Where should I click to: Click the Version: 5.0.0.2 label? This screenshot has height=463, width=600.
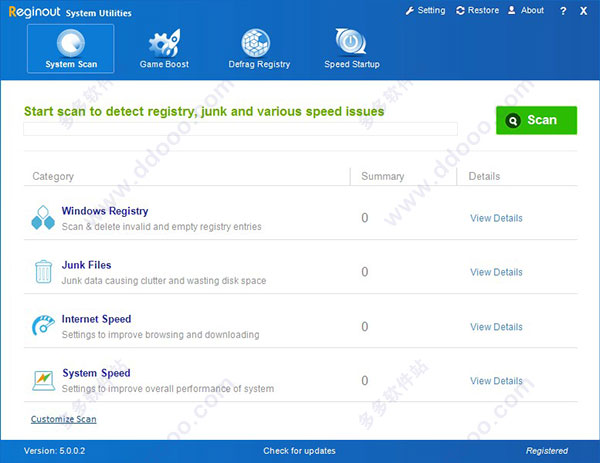[x=54, y=451]
